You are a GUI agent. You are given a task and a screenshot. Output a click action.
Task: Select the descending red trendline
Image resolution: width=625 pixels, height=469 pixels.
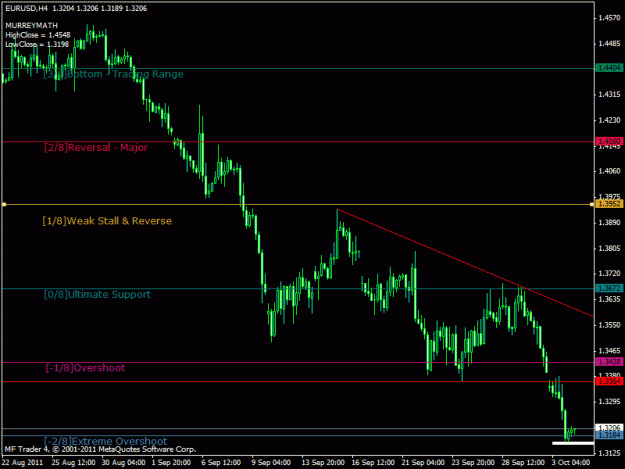(465, 263)
